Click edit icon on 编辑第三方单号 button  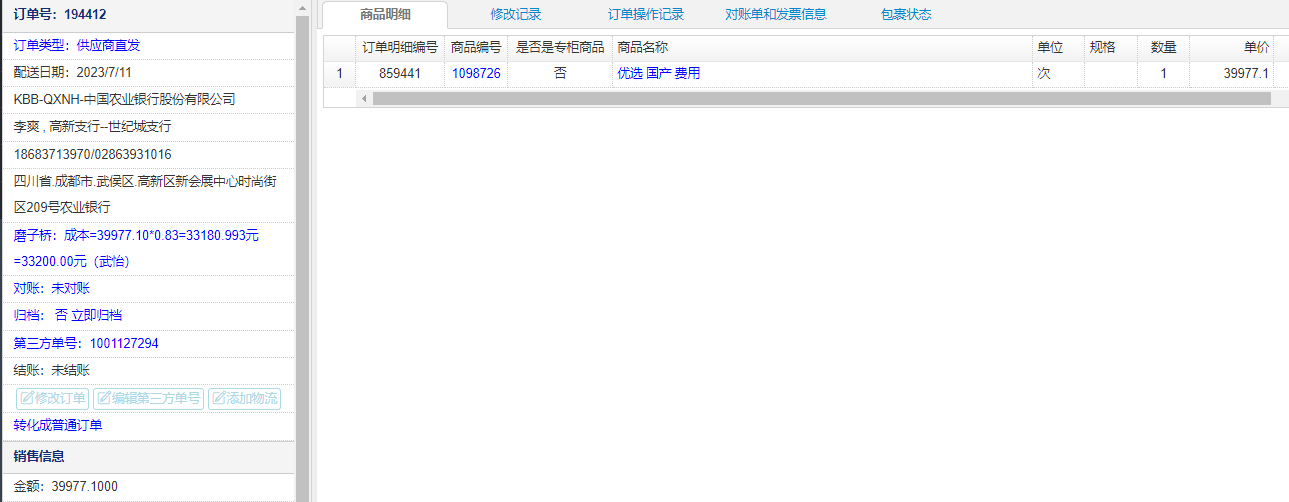(x=103, y=398)
